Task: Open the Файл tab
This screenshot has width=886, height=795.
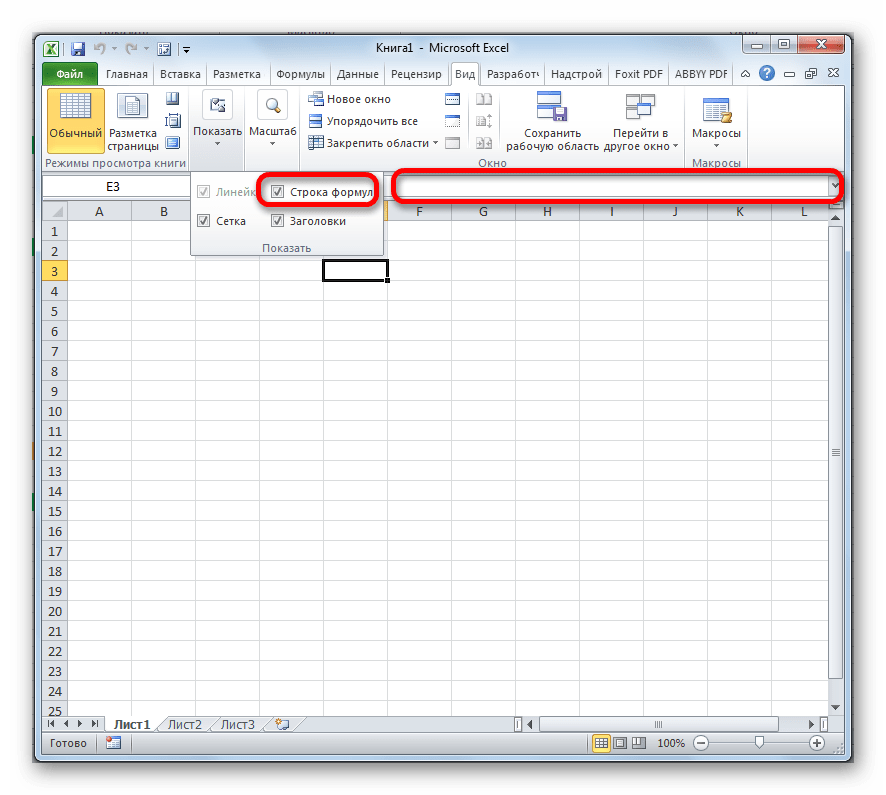Action: pyautogui.click(x=70, y=74)
